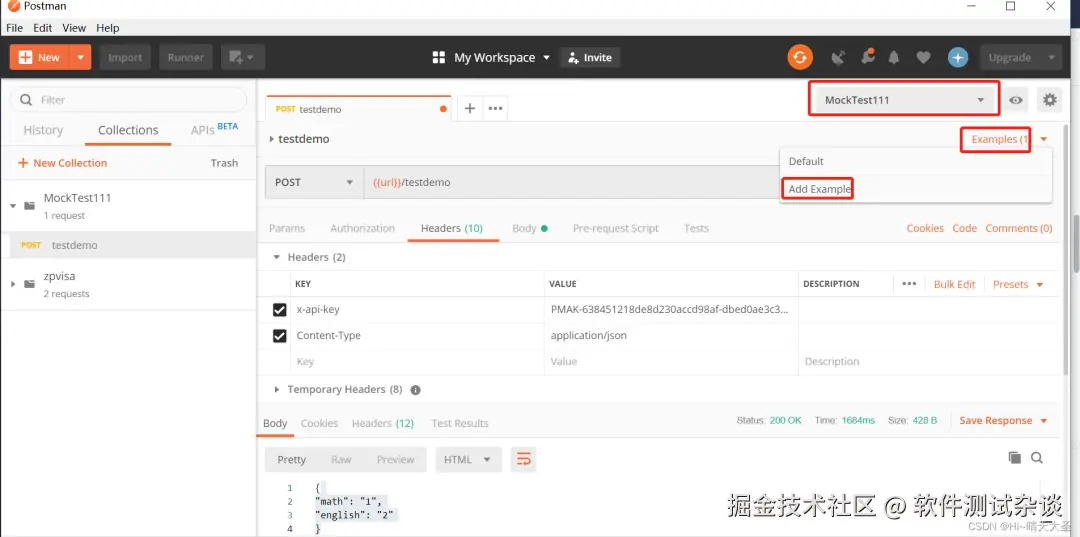
Task: Click the request URL input field
Action: [x=572, y=182]
